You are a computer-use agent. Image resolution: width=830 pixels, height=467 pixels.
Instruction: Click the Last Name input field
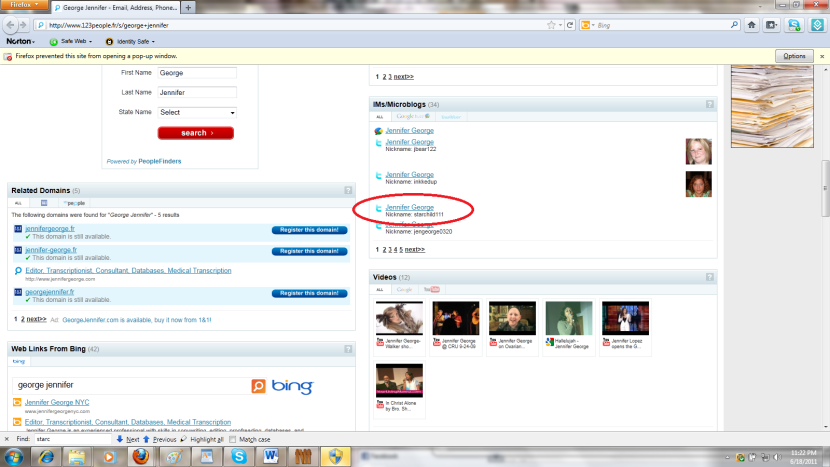(x=197, y=92)
